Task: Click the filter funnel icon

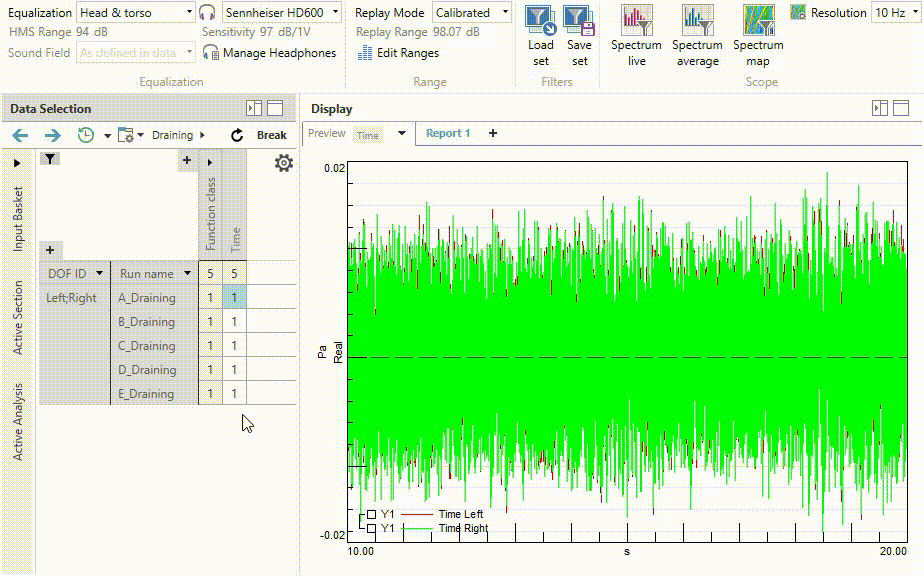Action: pyautogui.click(x=50, y=159)
